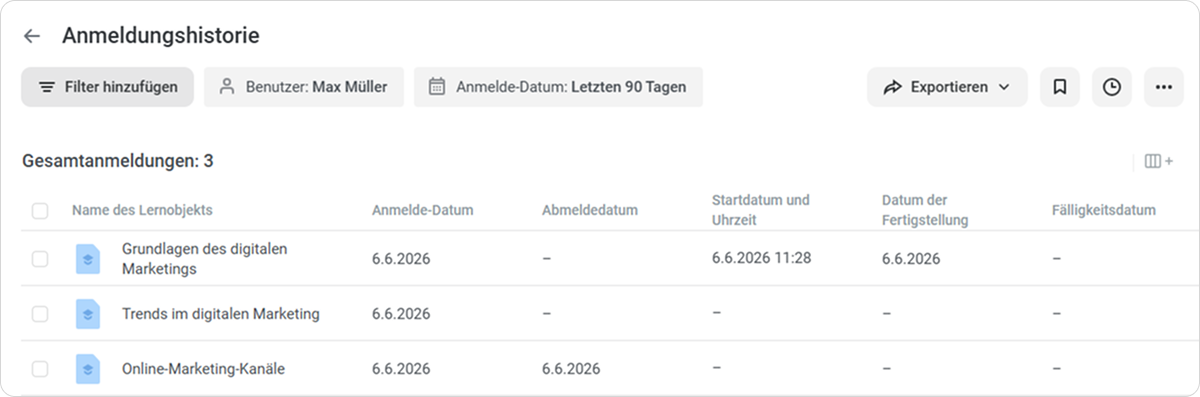This screenshot has height=397, width=1200.
Task: Toggle the select-all checkbox in table header
Action: [x=40, y=210]
